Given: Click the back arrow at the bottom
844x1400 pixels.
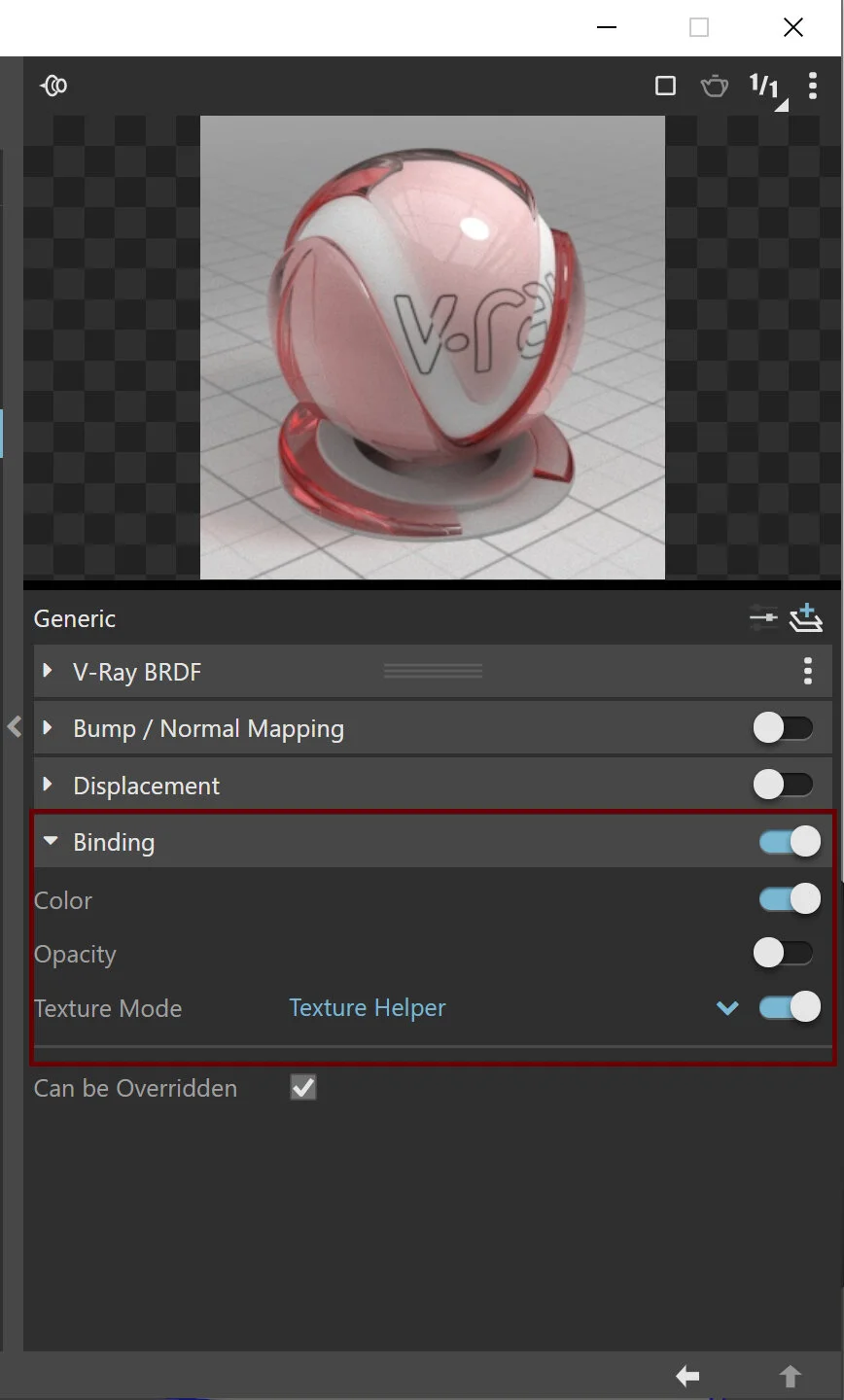Looking at the screenshot, I should (686, 1376).
